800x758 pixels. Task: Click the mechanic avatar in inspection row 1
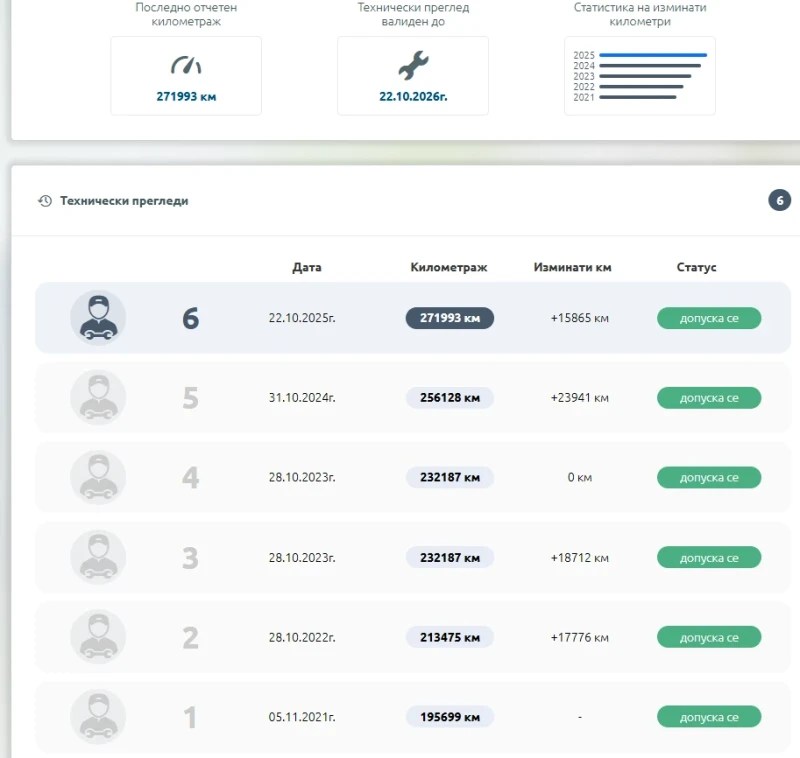(x=98, y=717)
